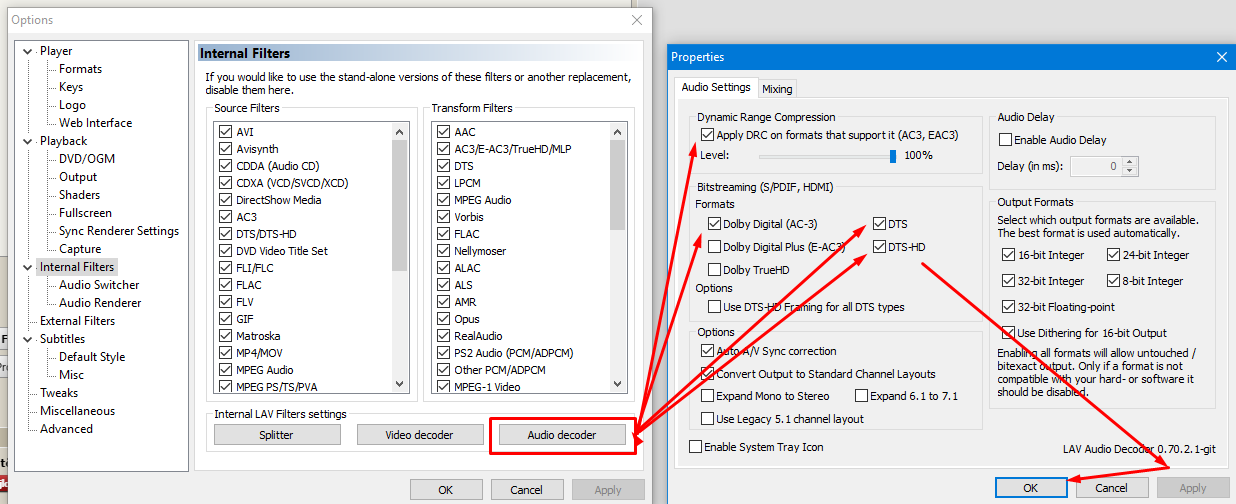
Task: Enable Use Legacy 5.1 channel layout
Action: 708,419
